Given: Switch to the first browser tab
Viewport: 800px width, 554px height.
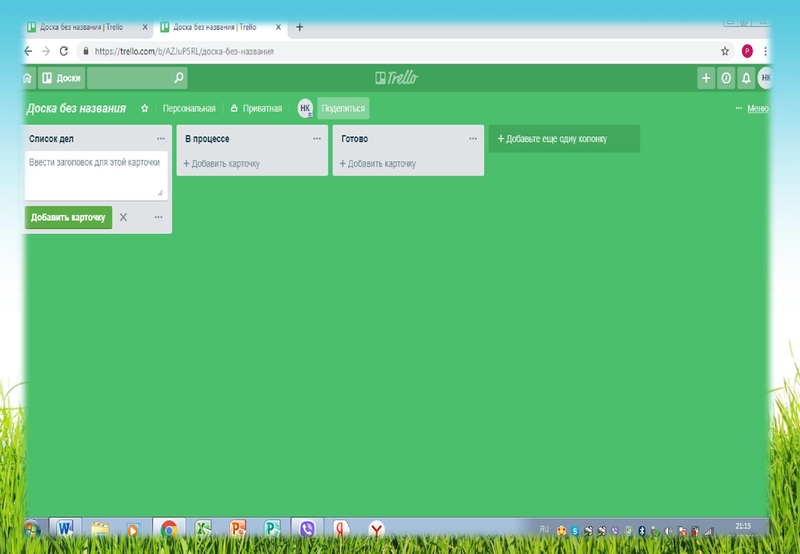Looking at the screenshot, I should pos(80,27).
